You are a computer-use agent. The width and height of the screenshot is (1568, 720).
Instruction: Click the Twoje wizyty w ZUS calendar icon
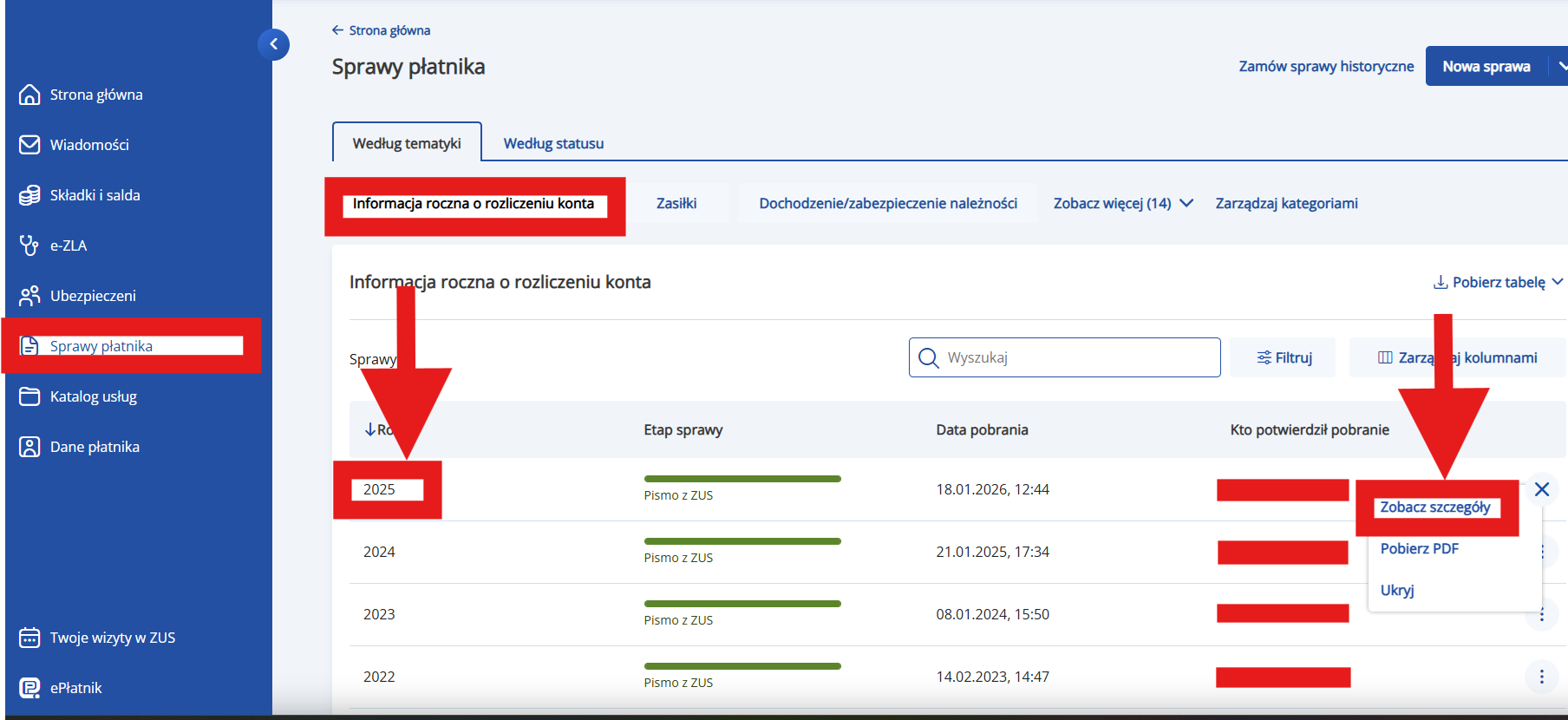(x=29, y=638)
